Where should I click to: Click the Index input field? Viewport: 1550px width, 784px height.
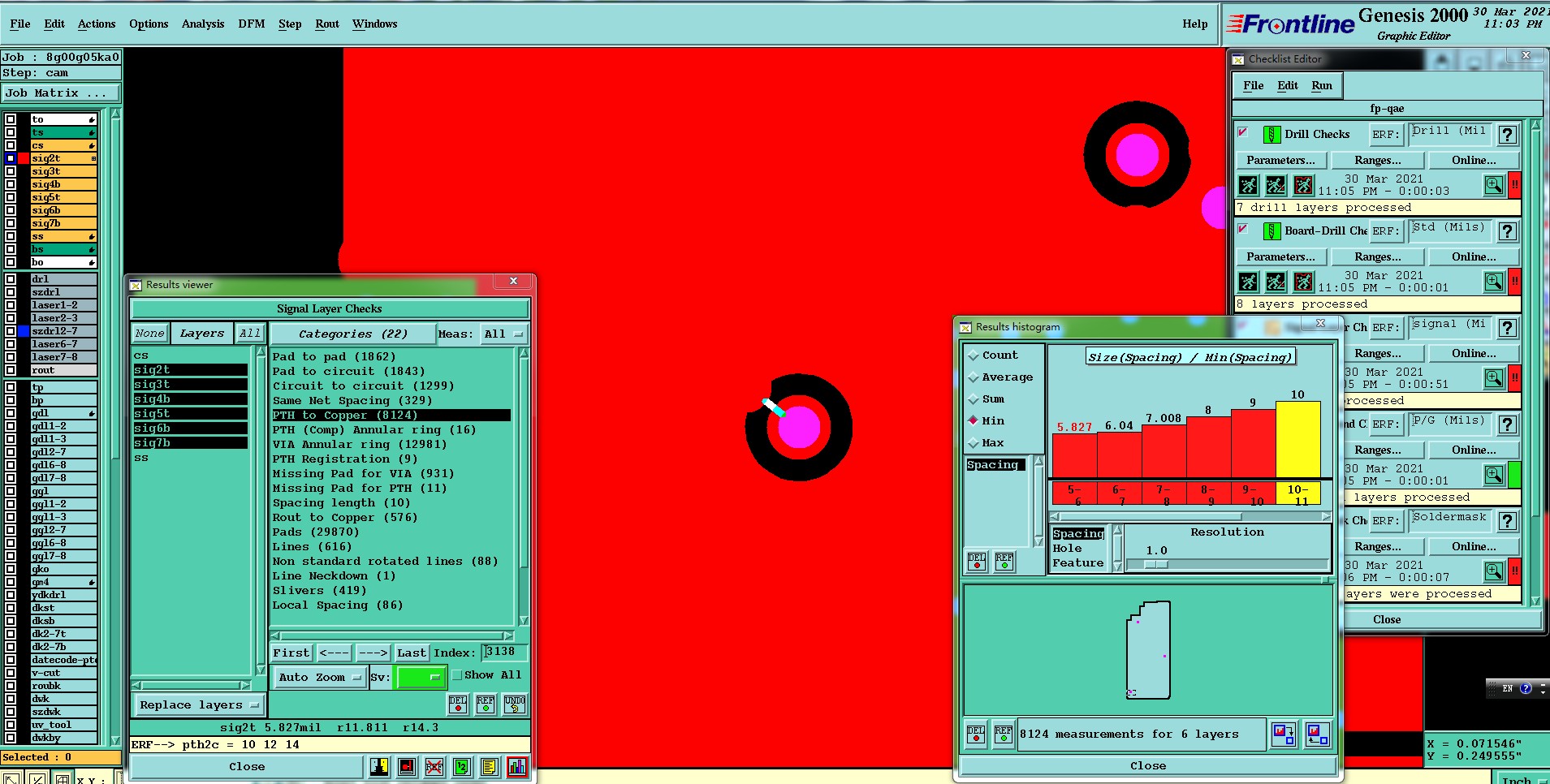tap(505, 653)
